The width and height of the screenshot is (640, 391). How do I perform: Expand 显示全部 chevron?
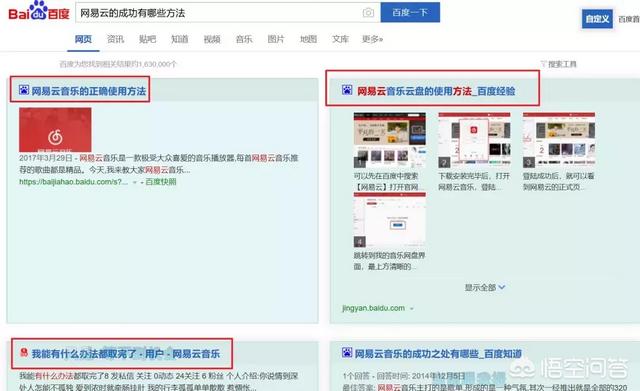click(x=502, y=287)
